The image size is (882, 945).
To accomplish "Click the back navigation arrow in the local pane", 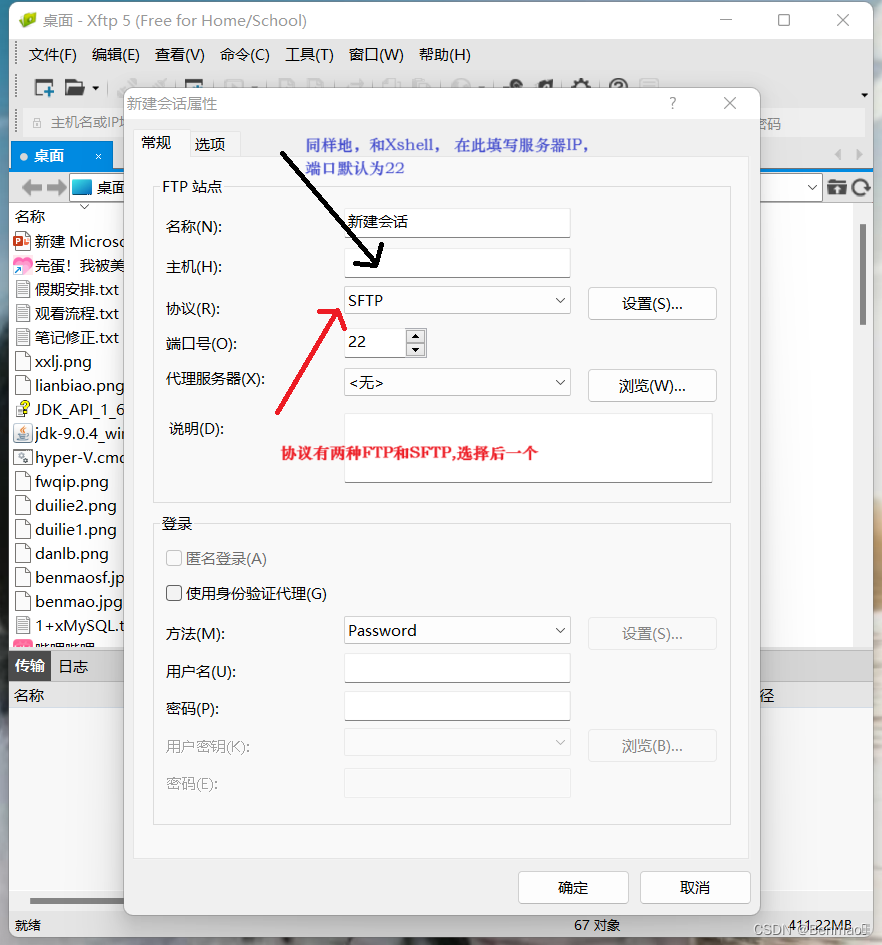I will pos(32,187).
